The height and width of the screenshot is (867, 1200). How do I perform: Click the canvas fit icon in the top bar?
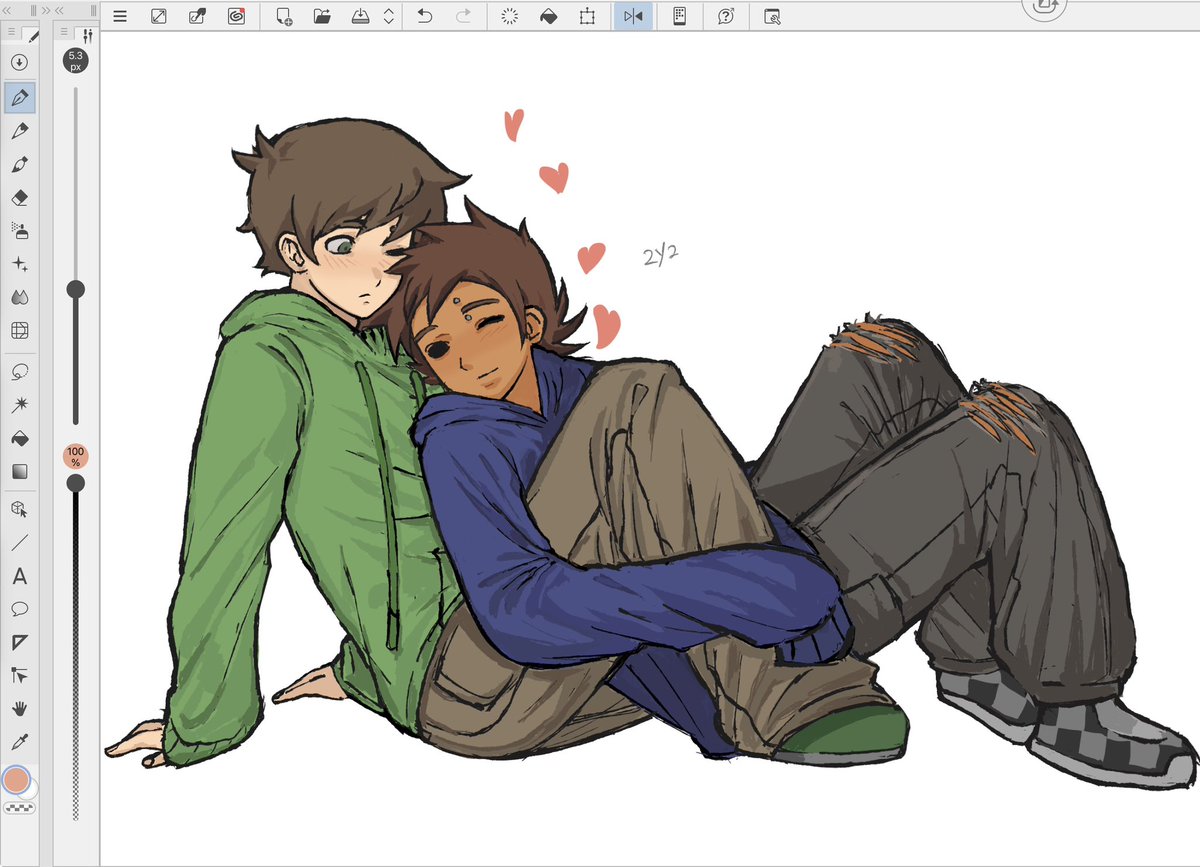pos(159,16)
